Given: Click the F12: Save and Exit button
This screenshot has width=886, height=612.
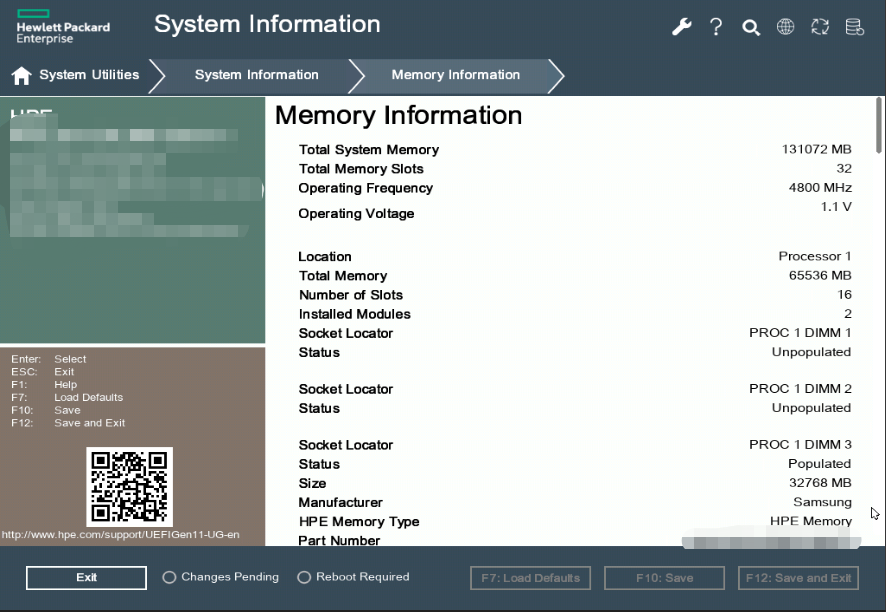Looking at the screenshot, I should click(x=799, y=578).
